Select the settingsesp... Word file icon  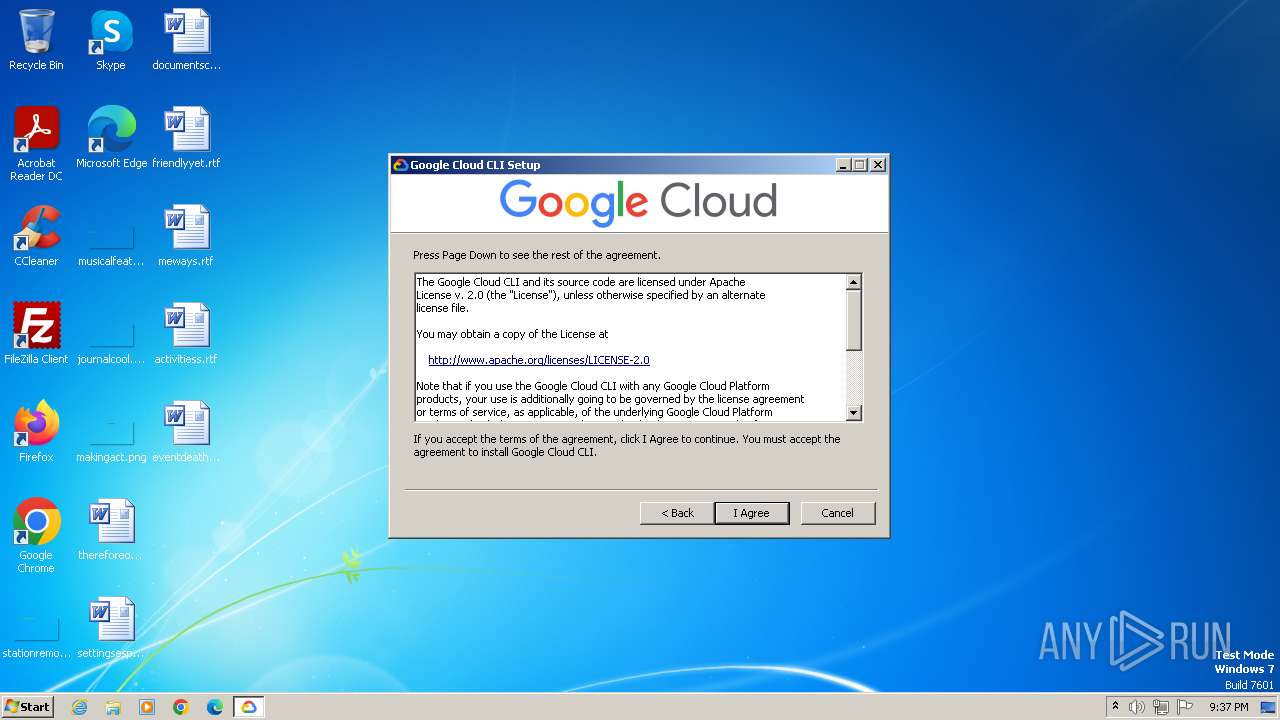[111, 628]
